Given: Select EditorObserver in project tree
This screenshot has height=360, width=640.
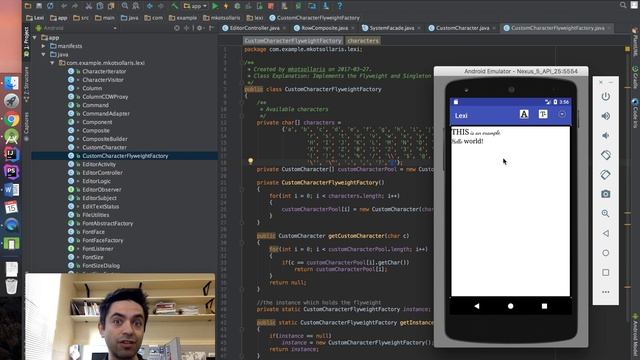Looking at the screenshot, I should (x=102, y=190).
